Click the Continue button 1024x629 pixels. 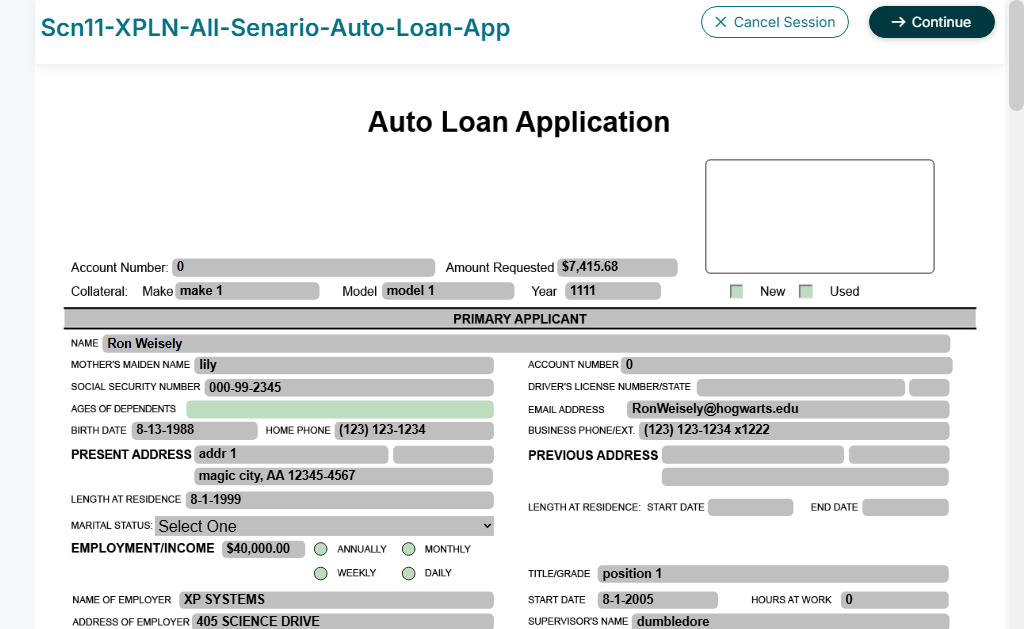(931, 22)
